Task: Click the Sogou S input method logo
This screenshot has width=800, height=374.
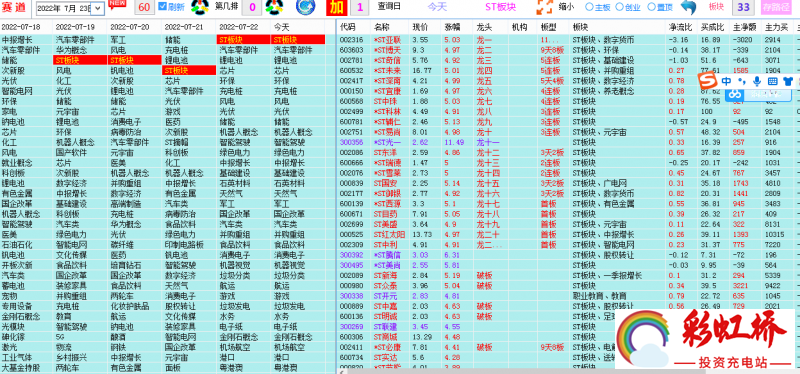Action: [707, 81]
